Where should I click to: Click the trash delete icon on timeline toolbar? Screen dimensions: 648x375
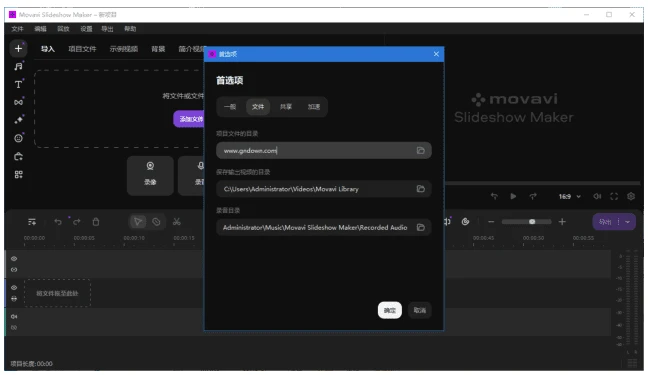96,222
